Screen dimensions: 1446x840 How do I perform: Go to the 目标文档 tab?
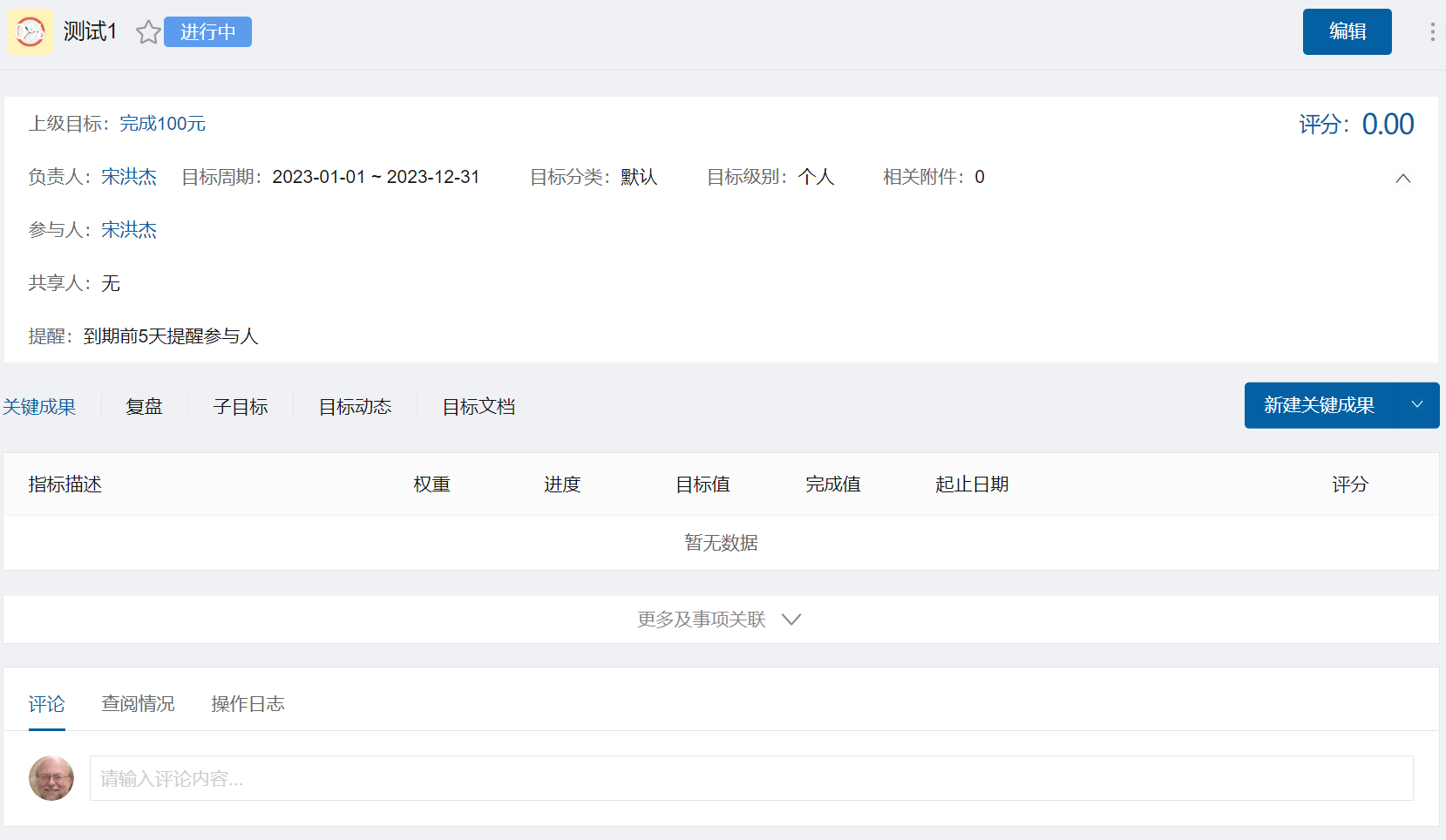coord(479,407)
